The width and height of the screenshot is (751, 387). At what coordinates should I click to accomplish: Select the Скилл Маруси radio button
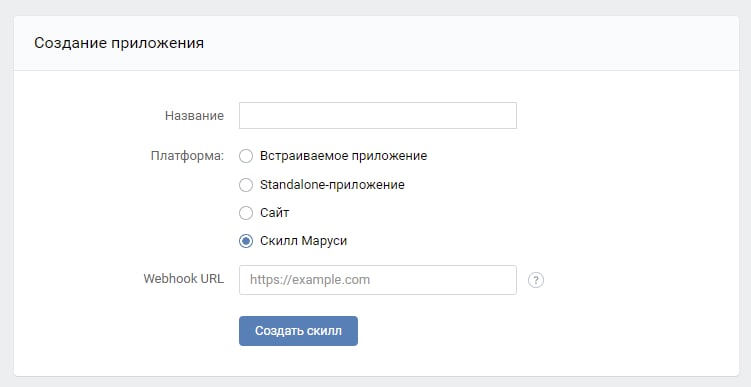pyautogui.click(x=246, y=241)
